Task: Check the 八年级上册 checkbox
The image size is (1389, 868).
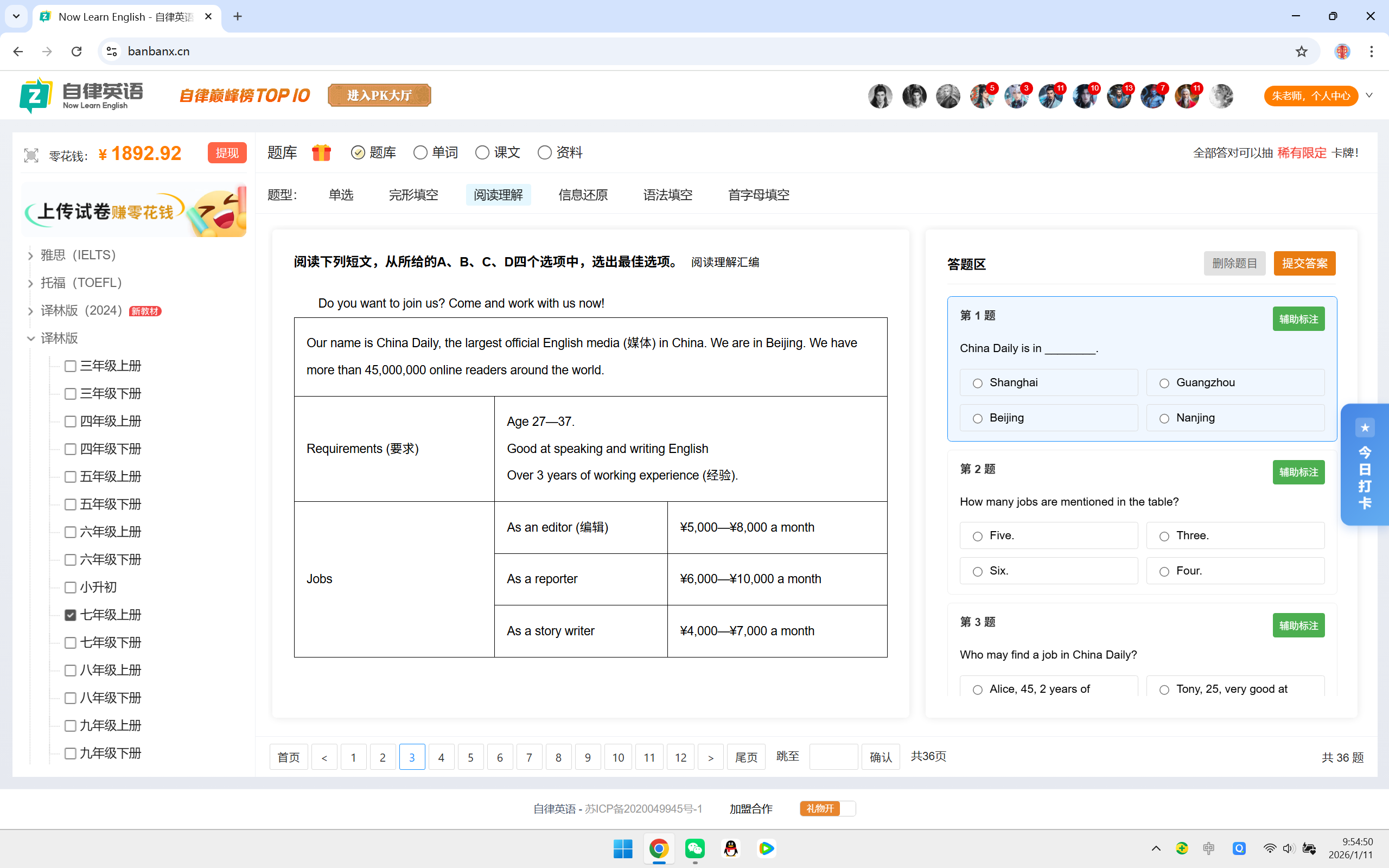Action: (71, 670)
